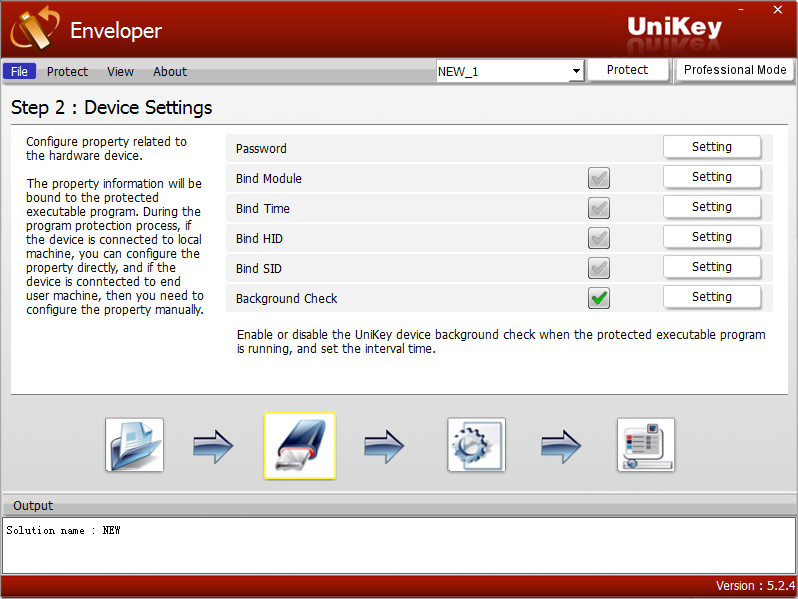Select the USB device settings step icon
This screenshot has width=798, height=599.
pyautogui.click(x=300, y=446)
